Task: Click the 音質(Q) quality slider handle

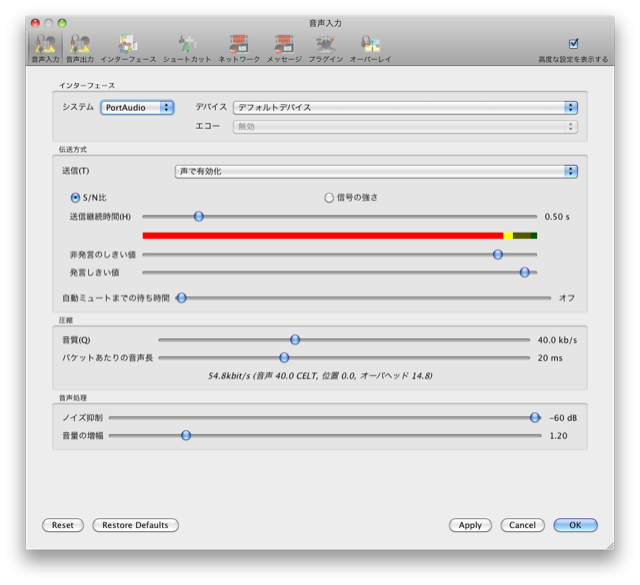Action: pyautogui.click(x=295, y=340)
